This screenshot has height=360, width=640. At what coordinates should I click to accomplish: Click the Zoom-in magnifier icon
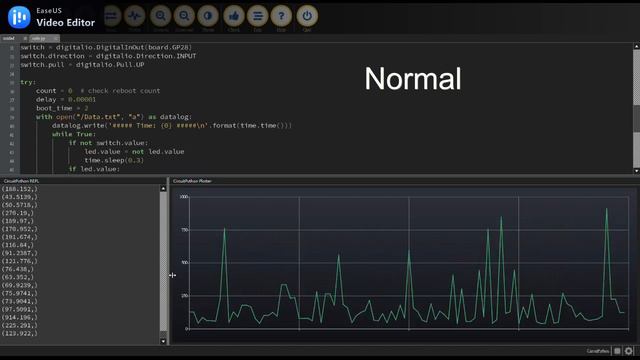160,16
